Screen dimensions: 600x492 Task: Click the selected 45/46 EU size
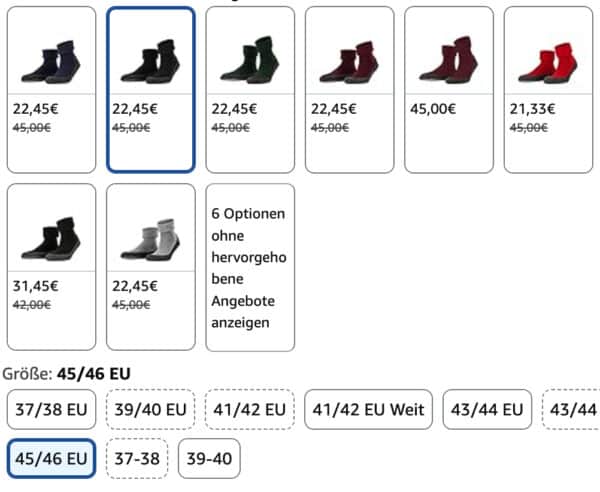[51, 459]
